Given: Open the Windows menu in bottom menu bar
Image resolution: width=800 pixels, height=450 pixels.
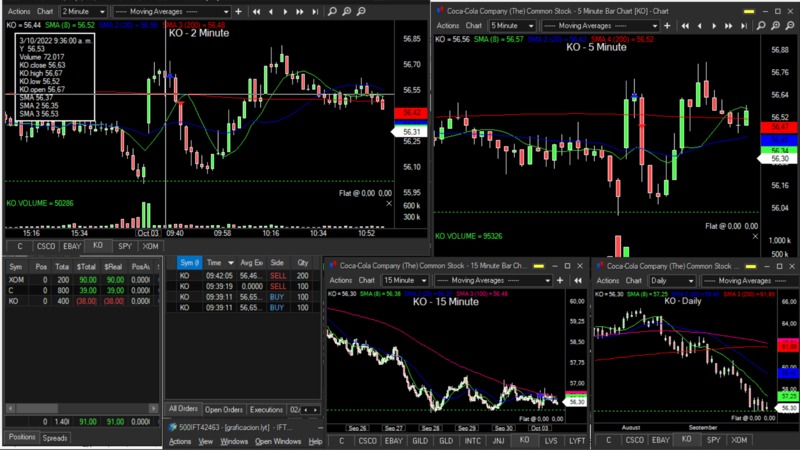Looking at the screenshot, I should tap(234, 441).
